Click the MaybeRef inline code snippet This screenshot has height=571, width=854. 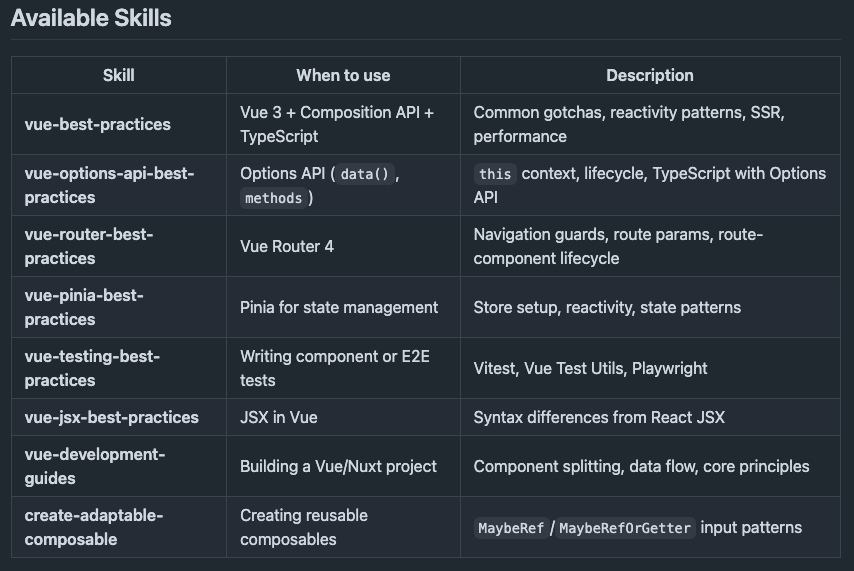510,528
